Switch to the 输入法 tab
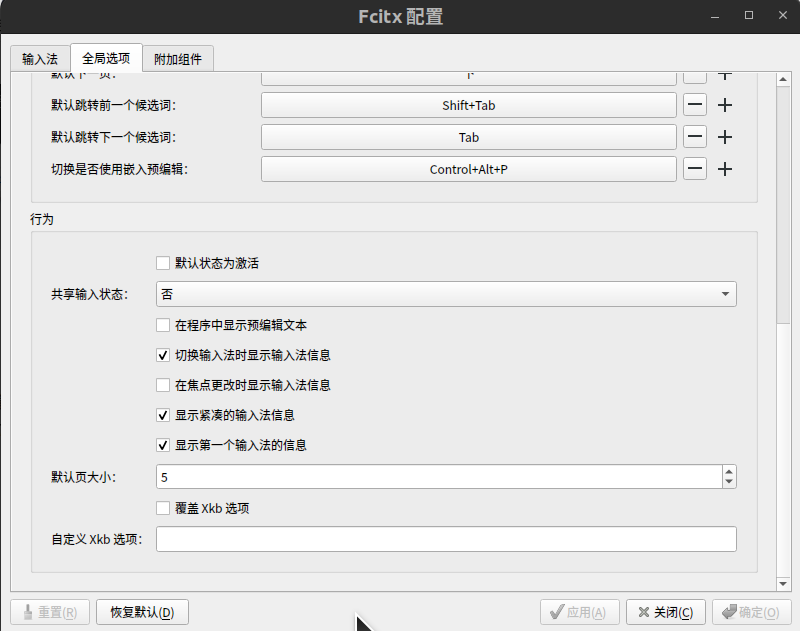 click(40, 59)
